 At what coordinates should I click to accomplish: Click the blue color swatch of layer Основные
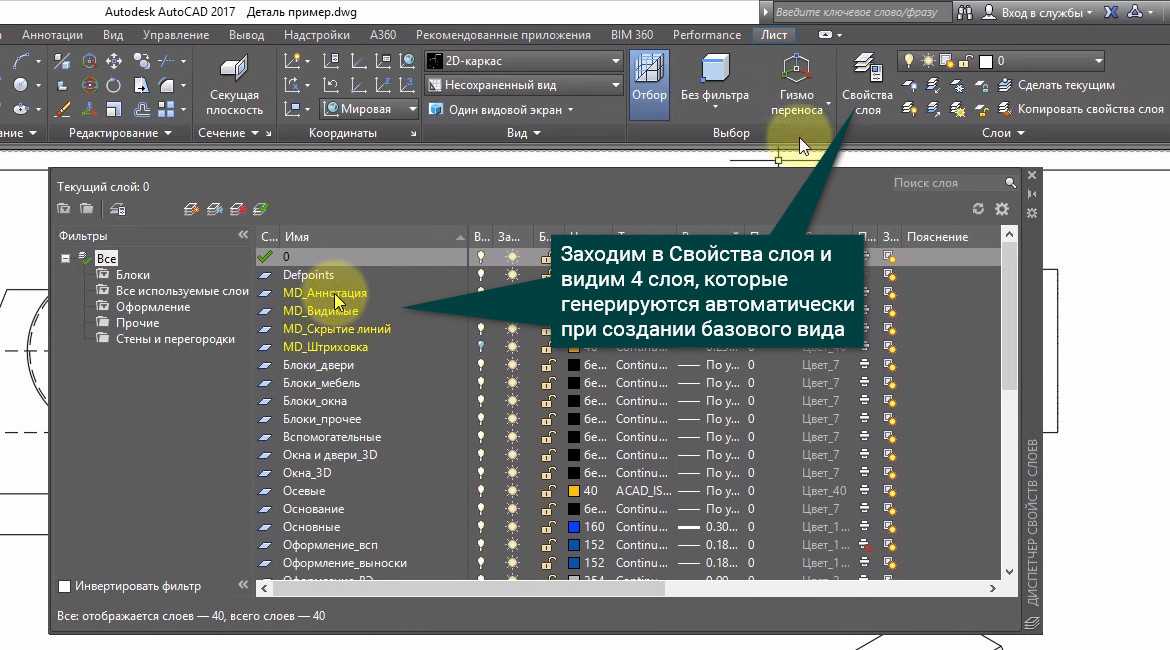(x=574, y=527)
